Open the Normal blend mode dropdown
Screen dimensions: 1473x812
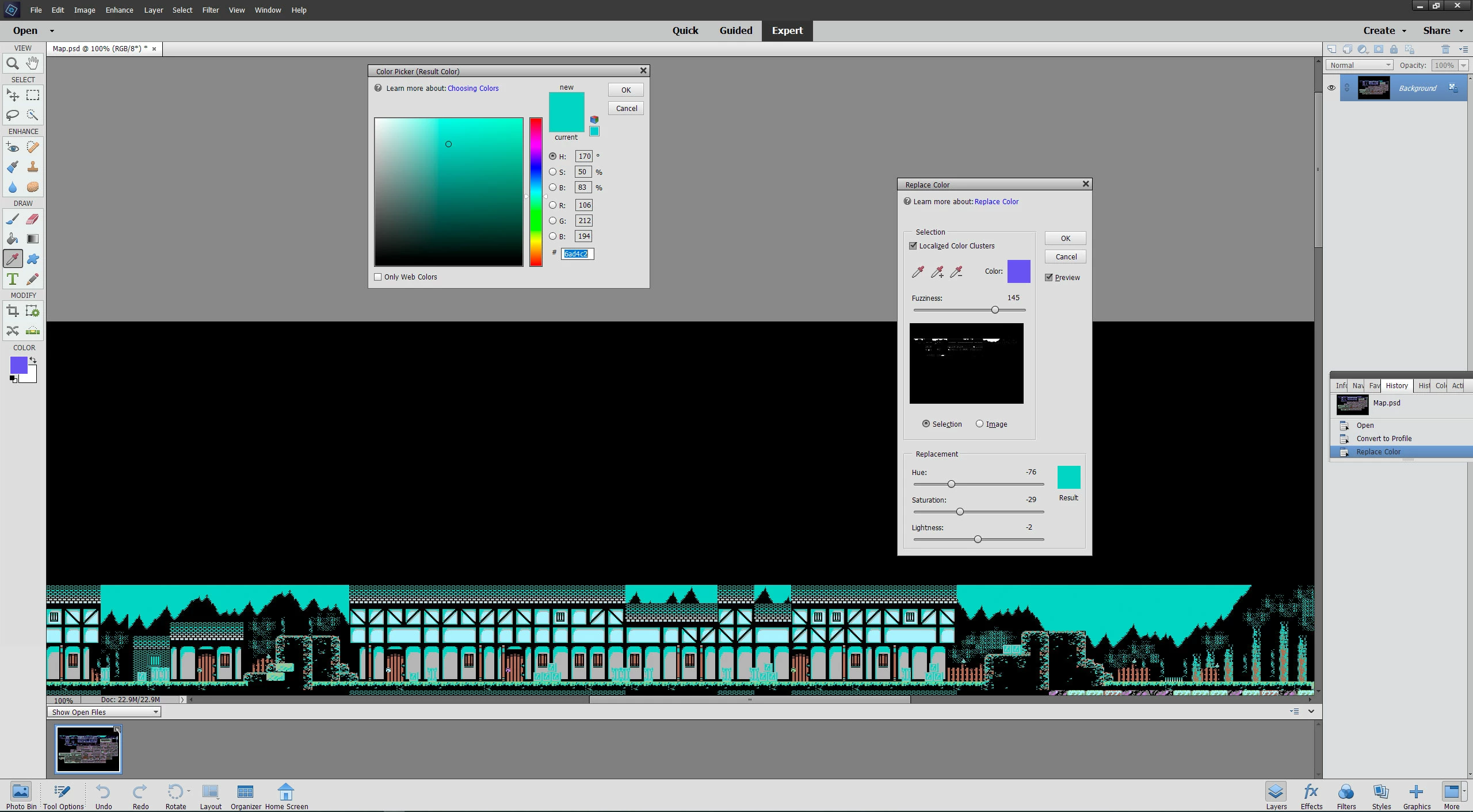coord(1361,65)
